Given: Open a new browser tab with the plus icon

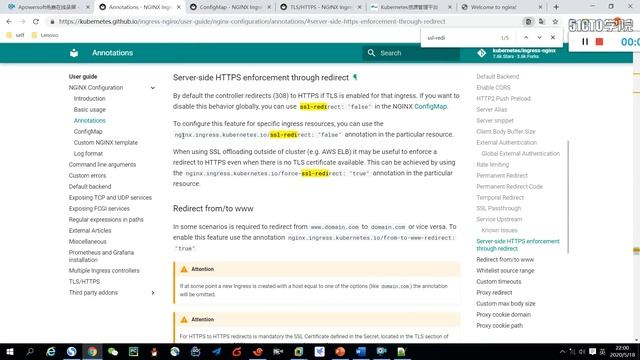Looking at the screenshot, I should [556, 7].
